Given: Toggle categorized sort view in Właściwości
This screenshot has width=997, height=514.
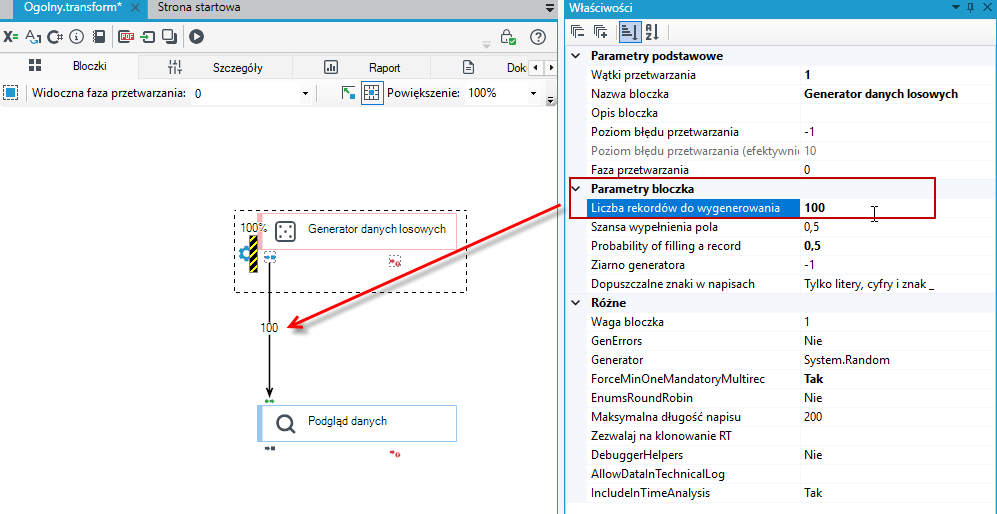Looking at the screenshot, I should click(629, 31).
